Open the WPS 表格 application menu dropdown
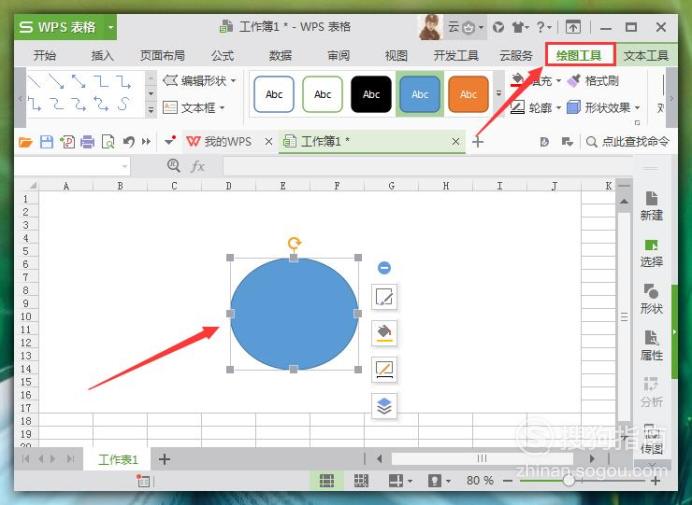The width and height of the screenshot is (692, 505). tap(111, 27)
